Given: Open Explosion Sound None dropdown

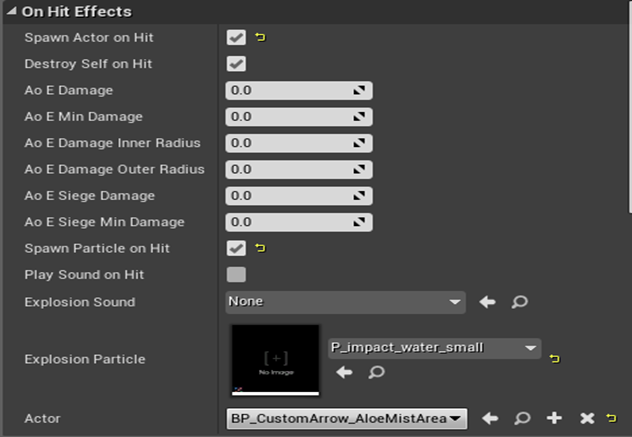Looking at the screenshot, I should (x=346, y=301).
